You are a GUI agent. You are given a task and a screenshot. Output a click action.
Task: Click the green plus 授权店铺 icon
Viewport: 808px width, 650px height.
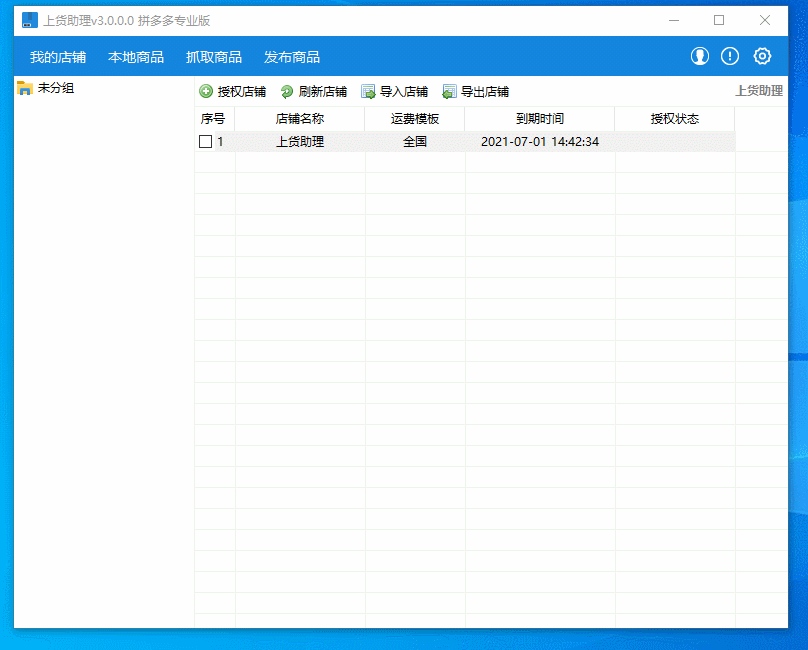point(206,91)
